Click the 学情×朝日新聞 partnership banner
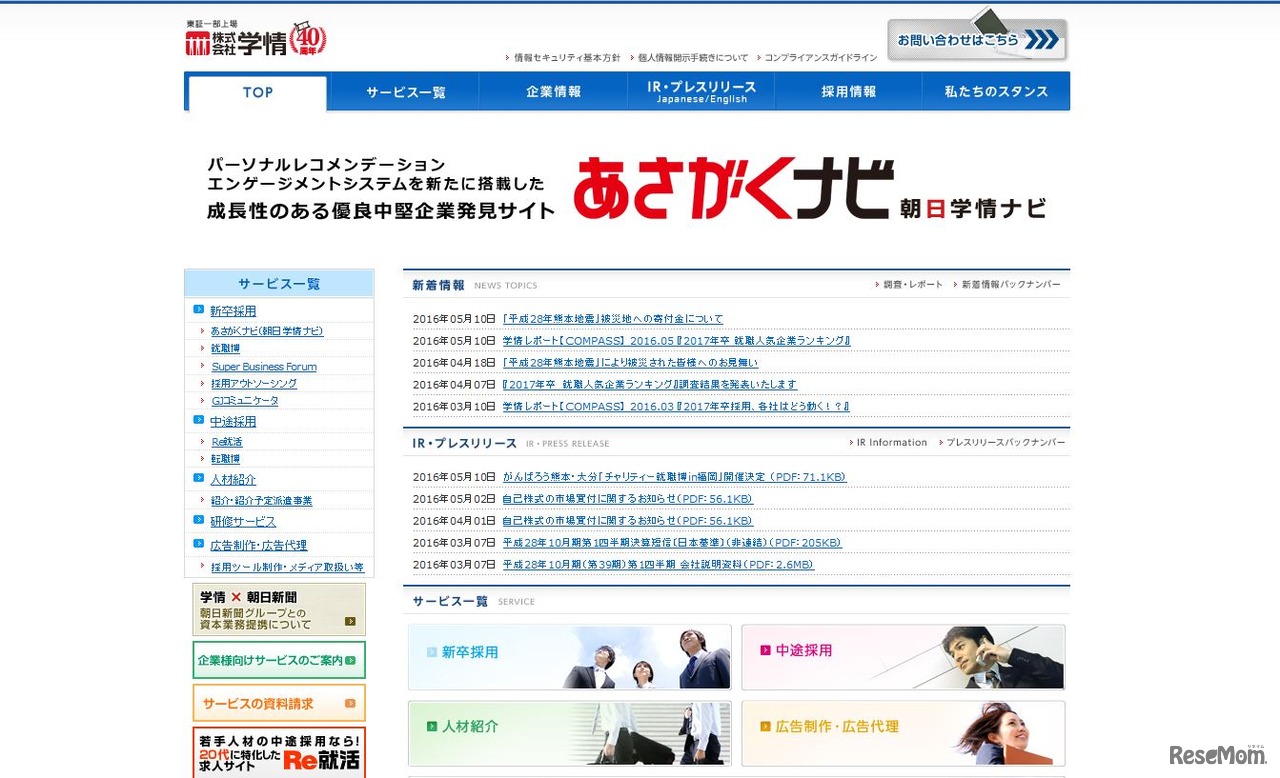The width and height of the screenshot is (1280, 778). pyautogui.click(x=279, y=608)
